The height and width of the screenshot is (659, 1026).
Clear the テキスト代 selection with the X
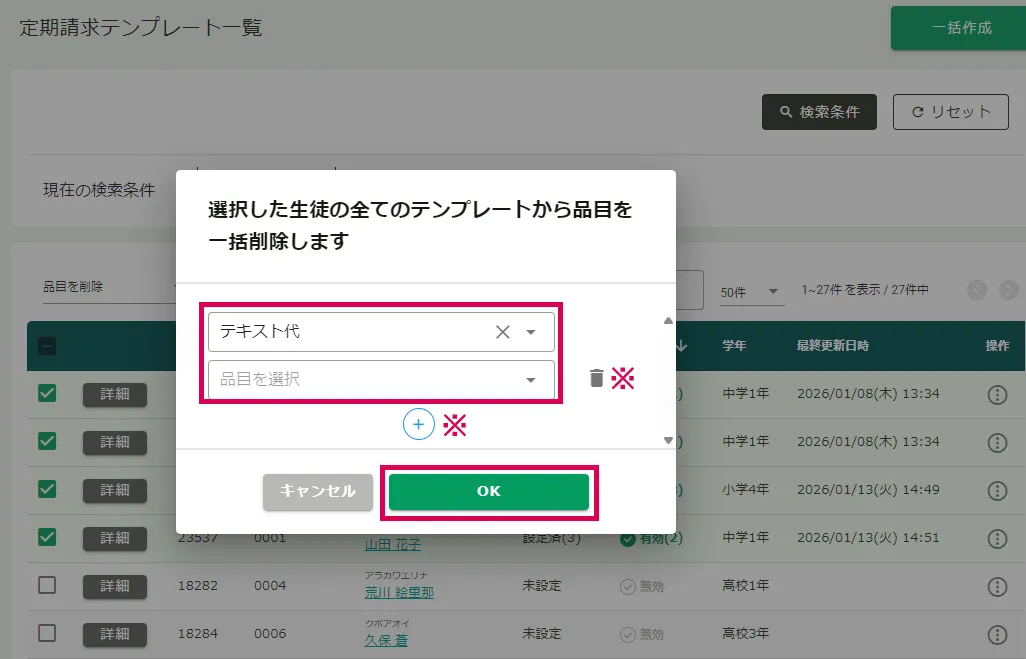[x=503, y=332]
